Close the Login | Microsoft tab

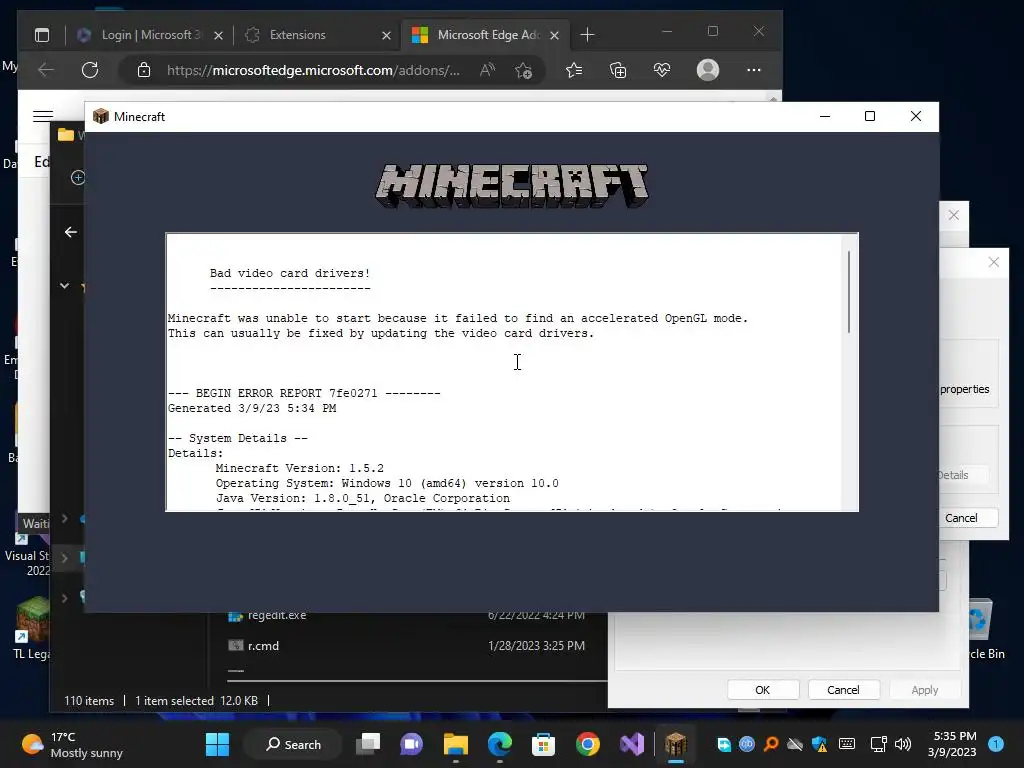219,35
